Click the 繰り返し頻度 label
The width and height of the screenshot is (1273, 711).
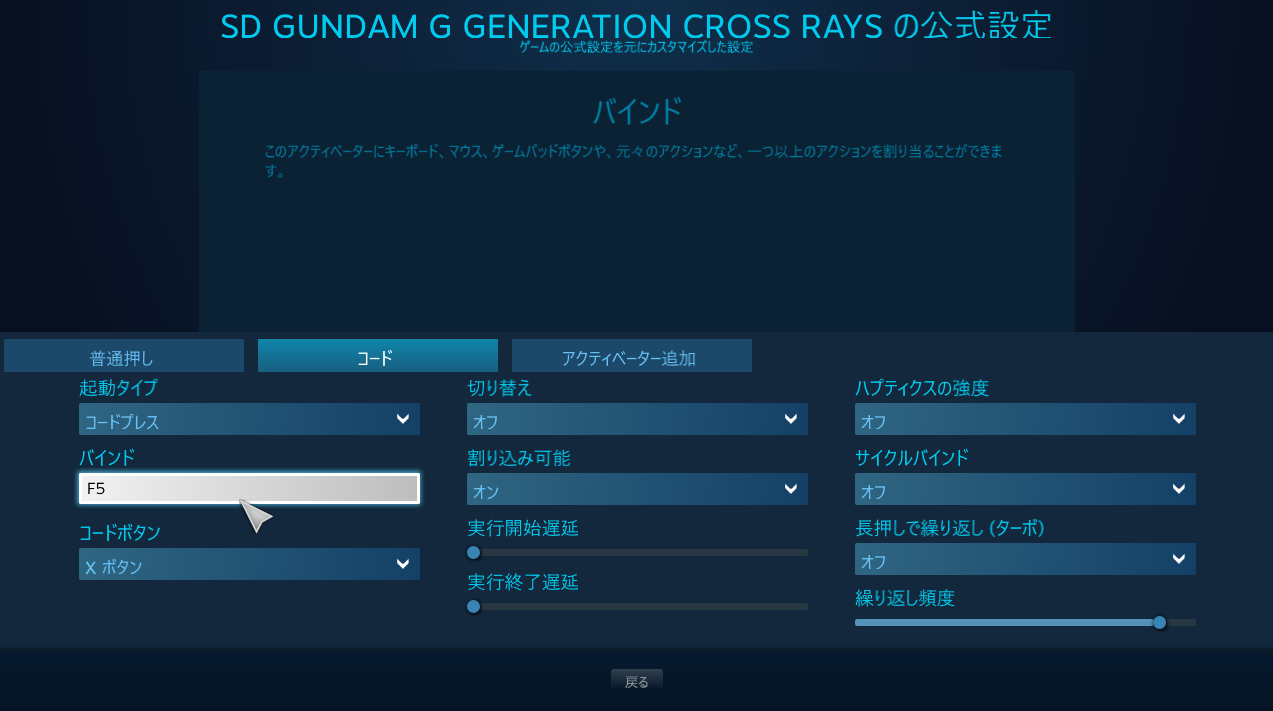905,598
